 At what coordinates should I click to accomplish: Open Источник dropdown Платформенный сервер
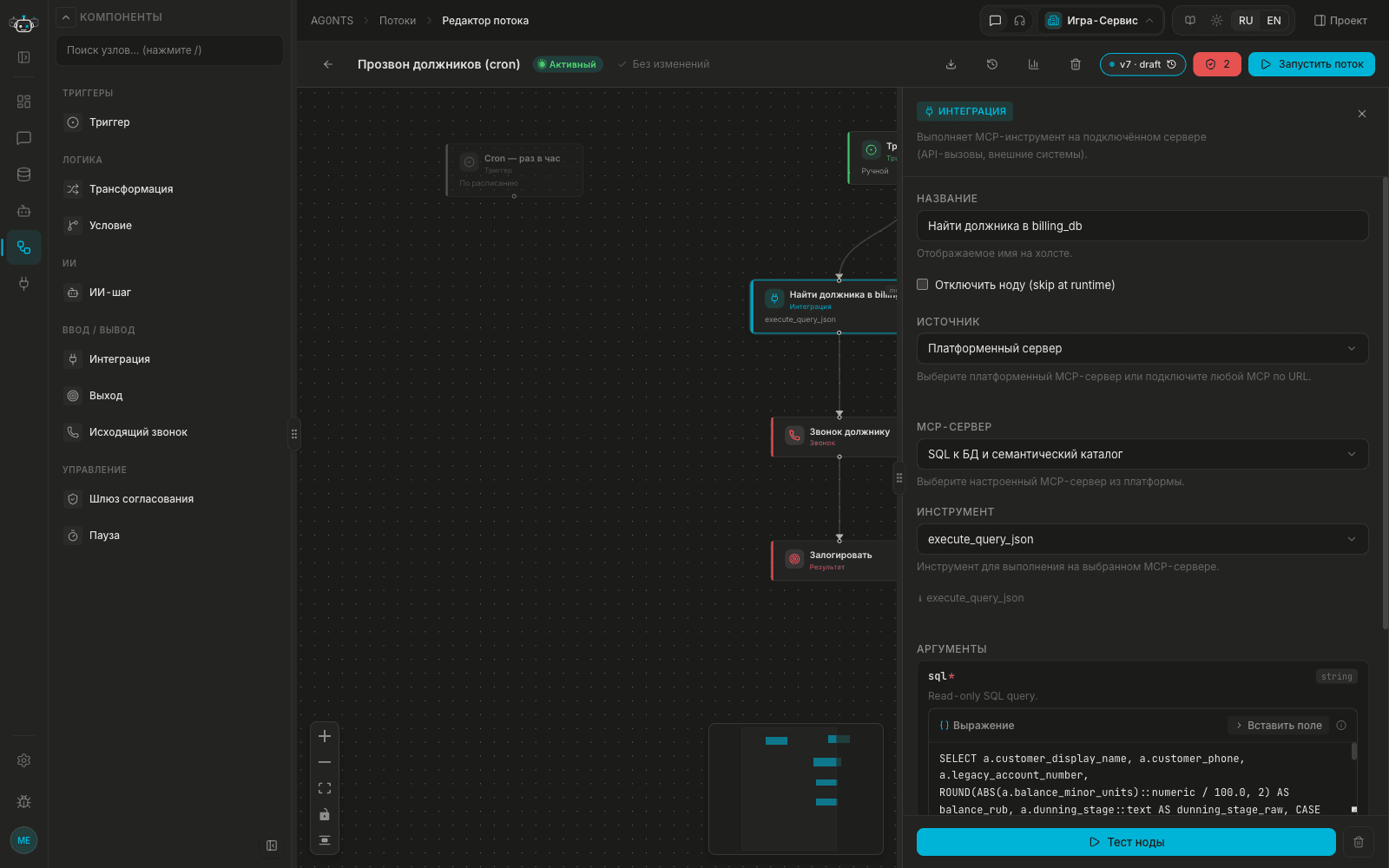click(x=1142, y=349)
